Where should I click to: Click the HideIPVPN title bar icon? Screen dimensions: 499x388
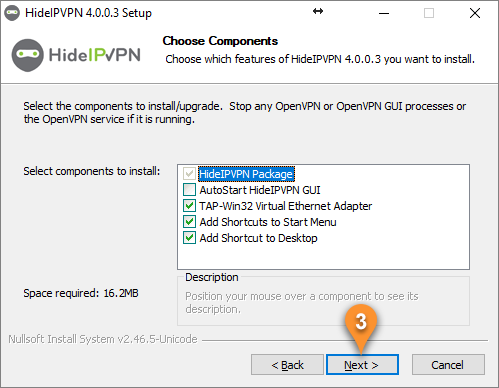(12, 13)
